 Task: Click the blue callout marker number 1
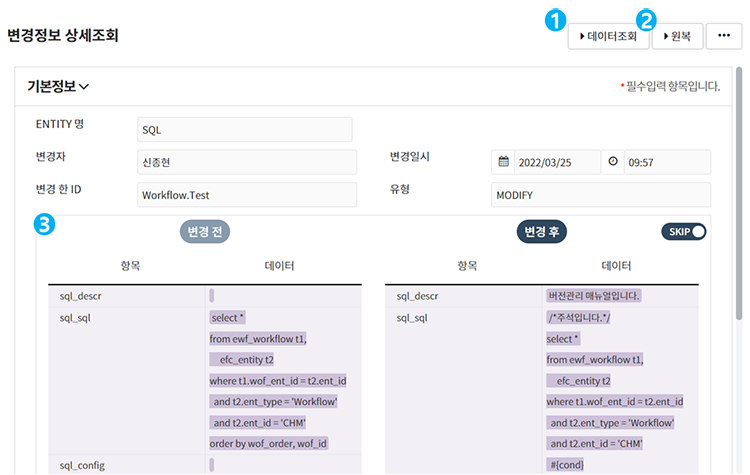click(x=549, y=18)
